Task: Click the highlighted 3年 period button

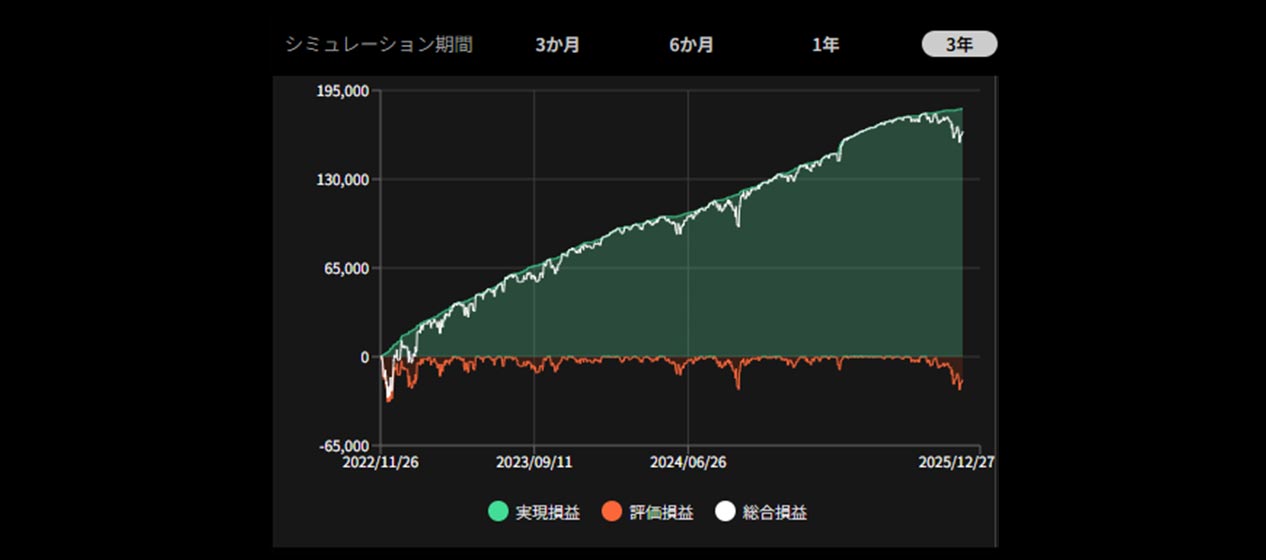Action: click(x=959, y=45)
